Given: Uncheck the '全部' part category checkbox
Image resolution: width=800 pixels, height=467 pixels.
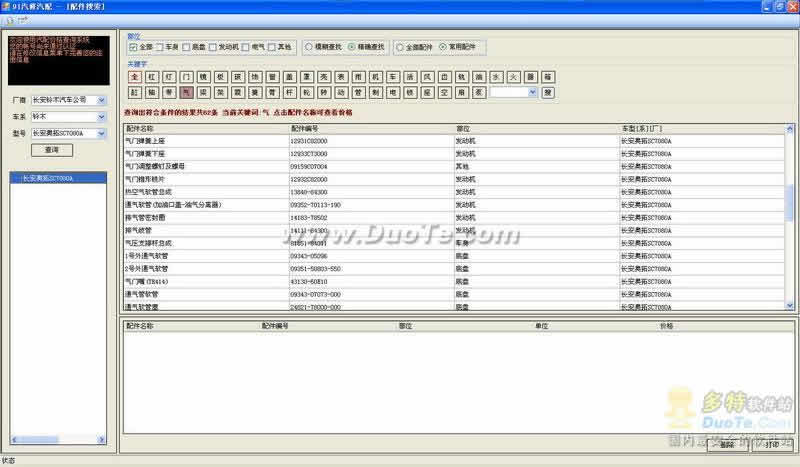Looking at the screenshot, I should [x=133, y=47].
